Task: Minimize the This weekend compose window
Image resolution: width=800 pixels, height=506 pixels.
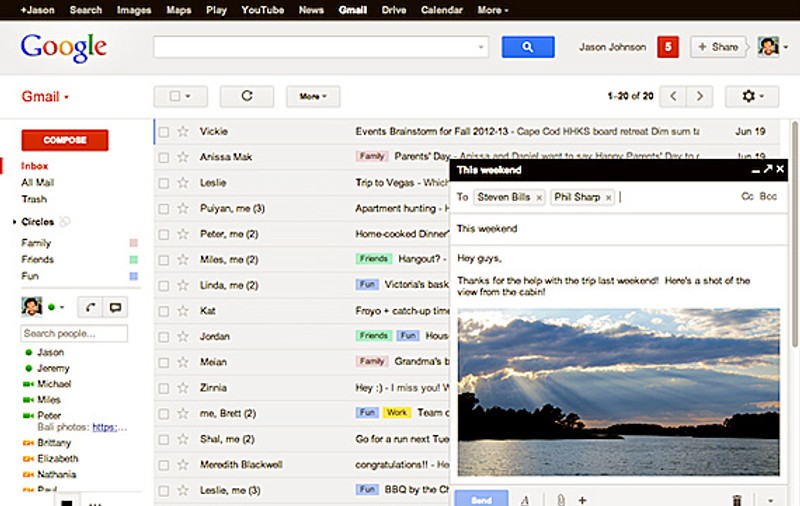Action: pos(756,170)
